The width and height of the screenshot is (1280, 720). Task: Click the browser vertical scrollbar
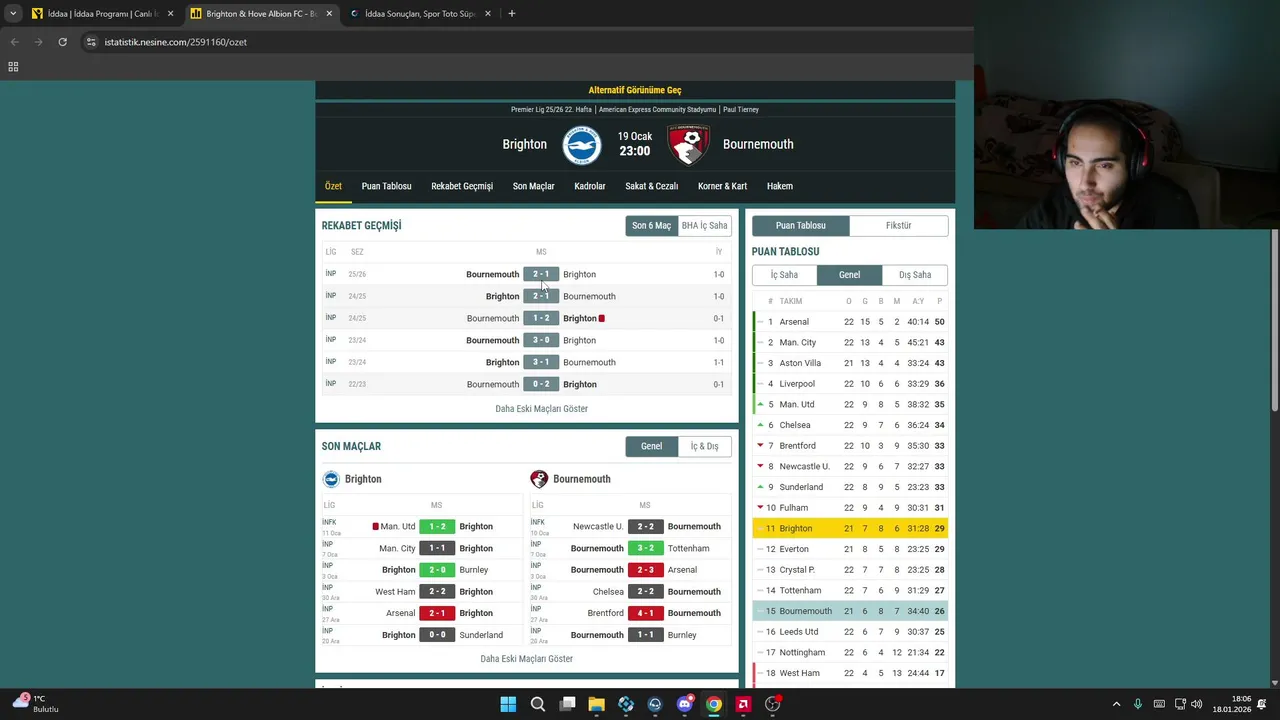tap(1274, 320)
